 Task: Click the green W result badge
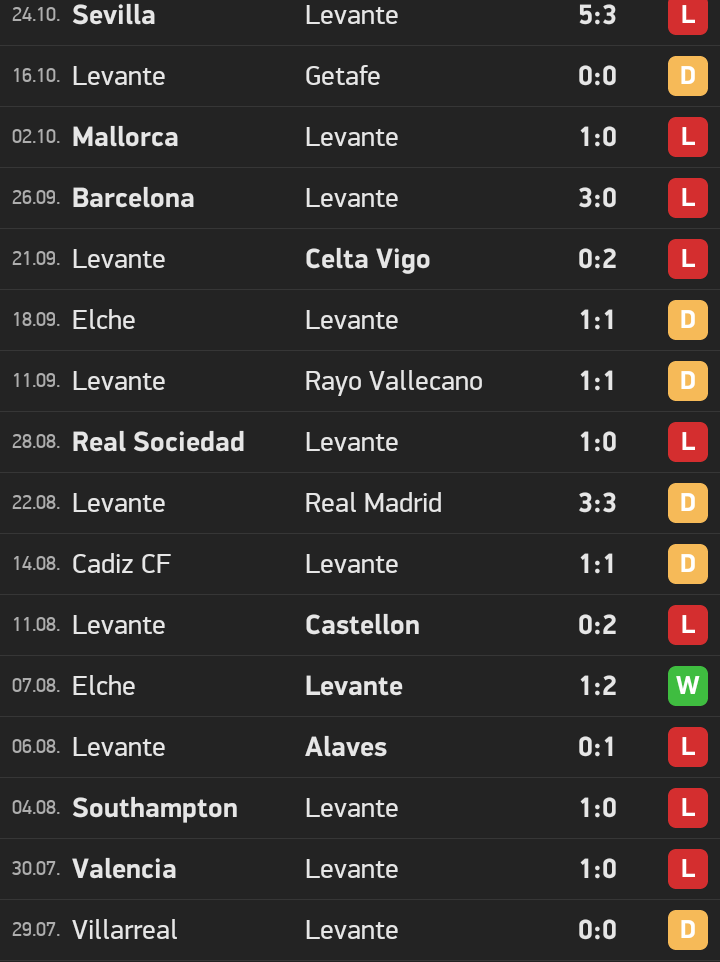[x=687, y=686]
